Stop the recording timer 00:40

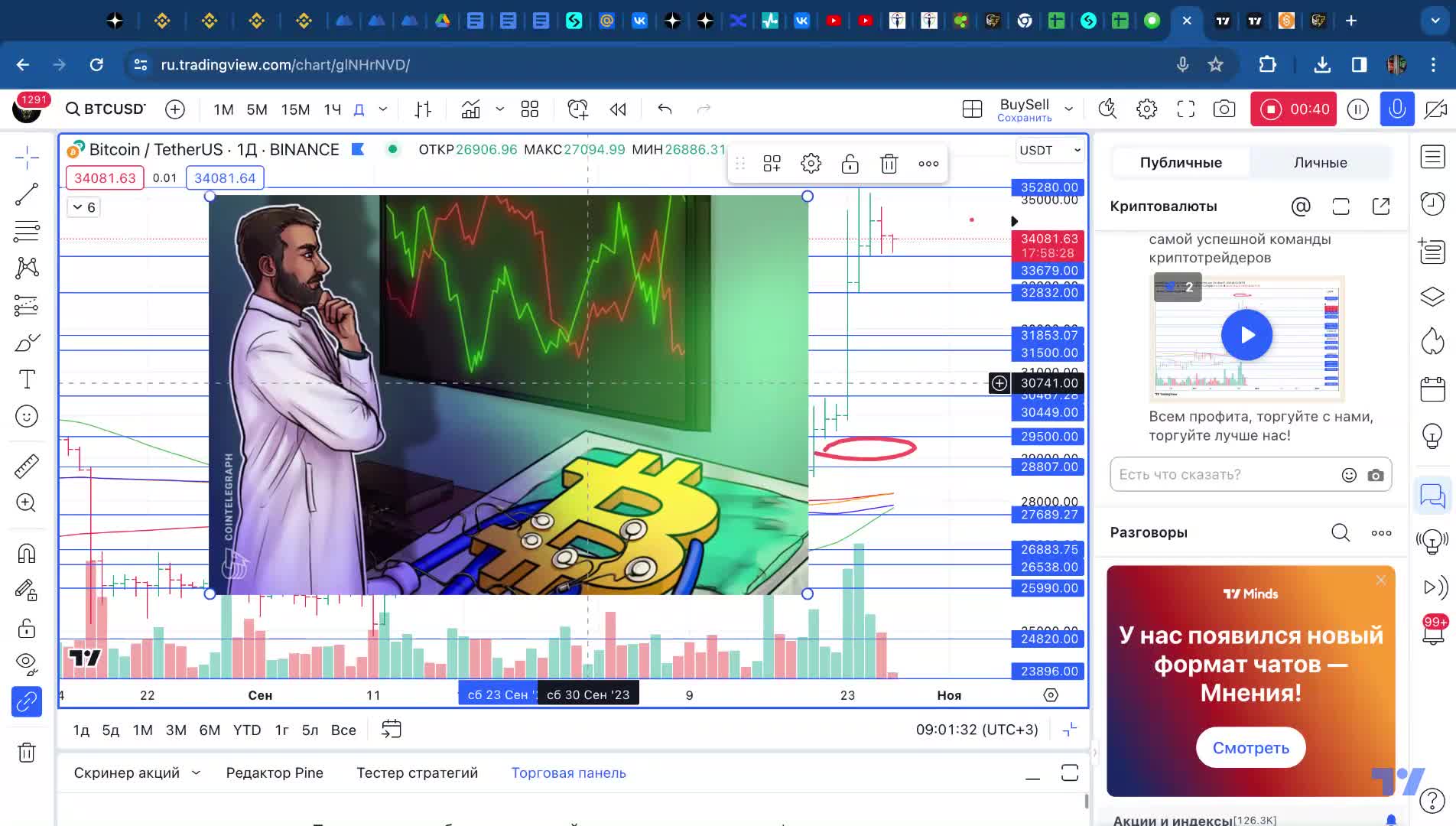coord(1293,109)
